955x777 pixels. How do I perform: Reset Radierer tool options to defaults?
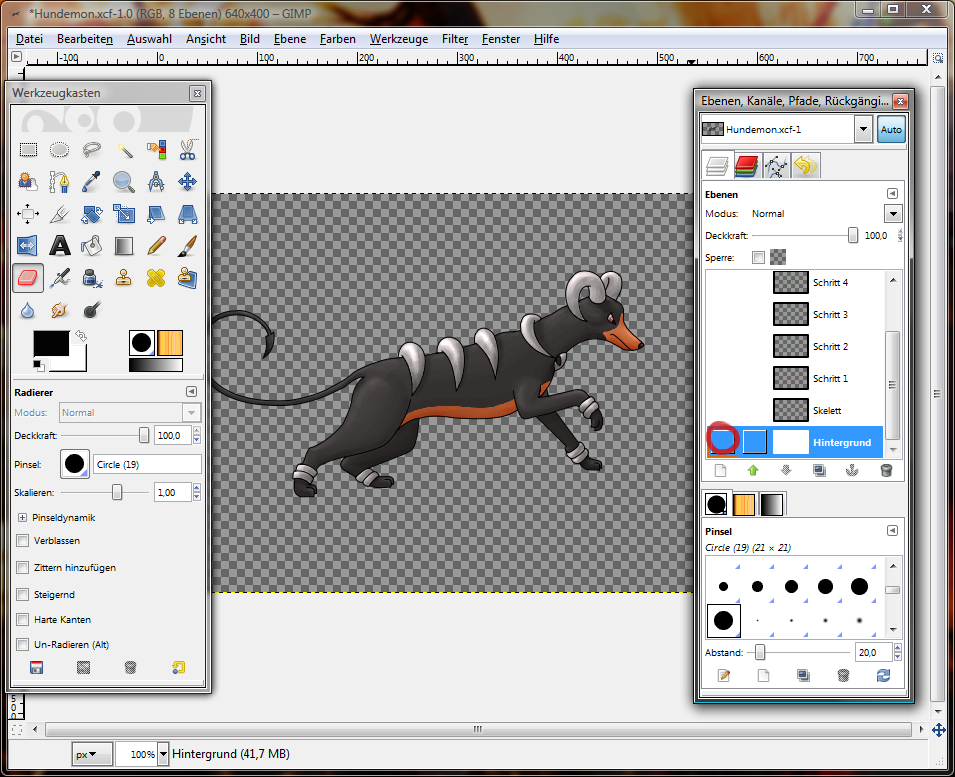click(x=178, y=667)
